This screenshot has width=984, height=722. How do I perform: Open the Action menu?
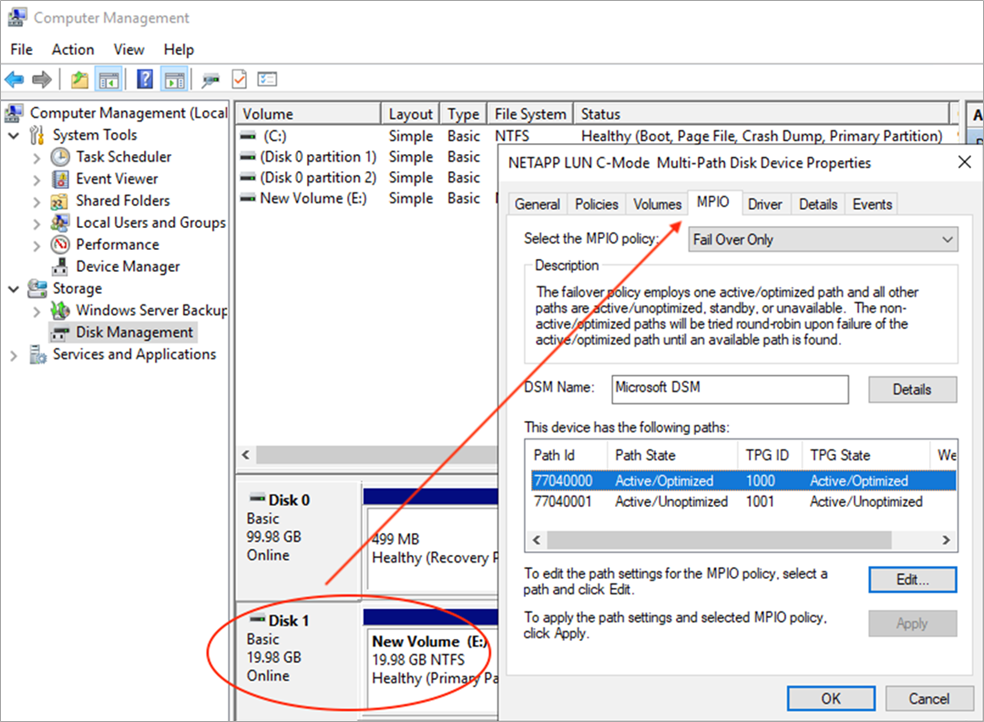tap(73, 50)
